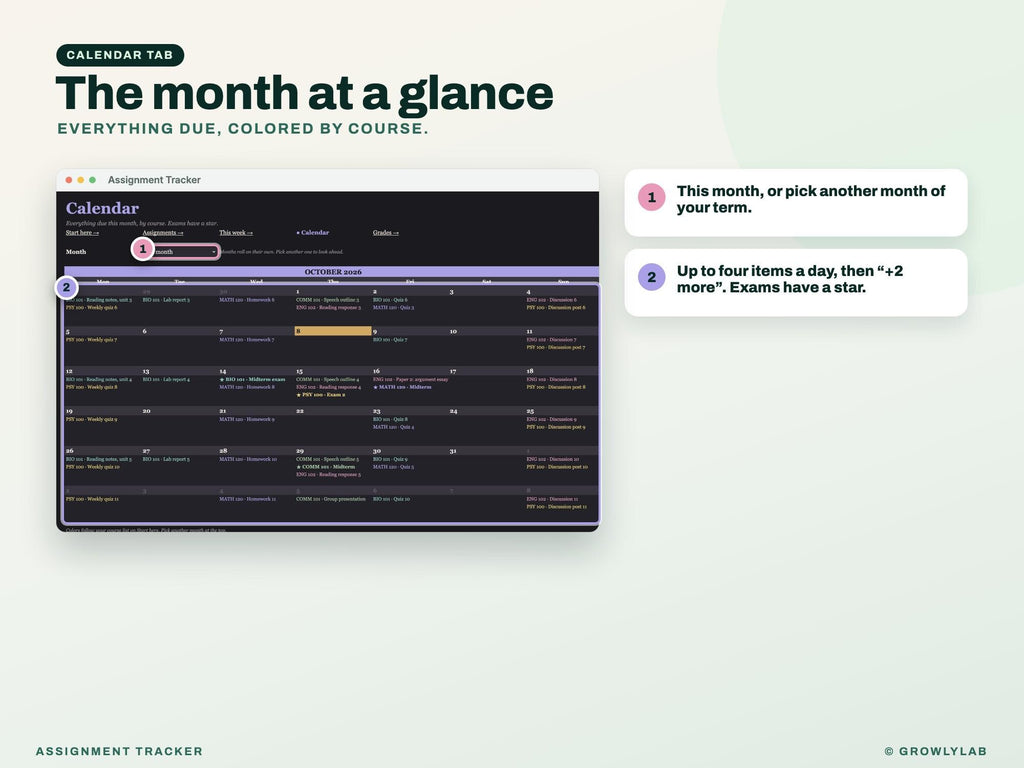Select 'MATH 120 · Homework 10' entry
Image resolution: width=1024 pixels, height=768 pixels.
click(248, 459)
